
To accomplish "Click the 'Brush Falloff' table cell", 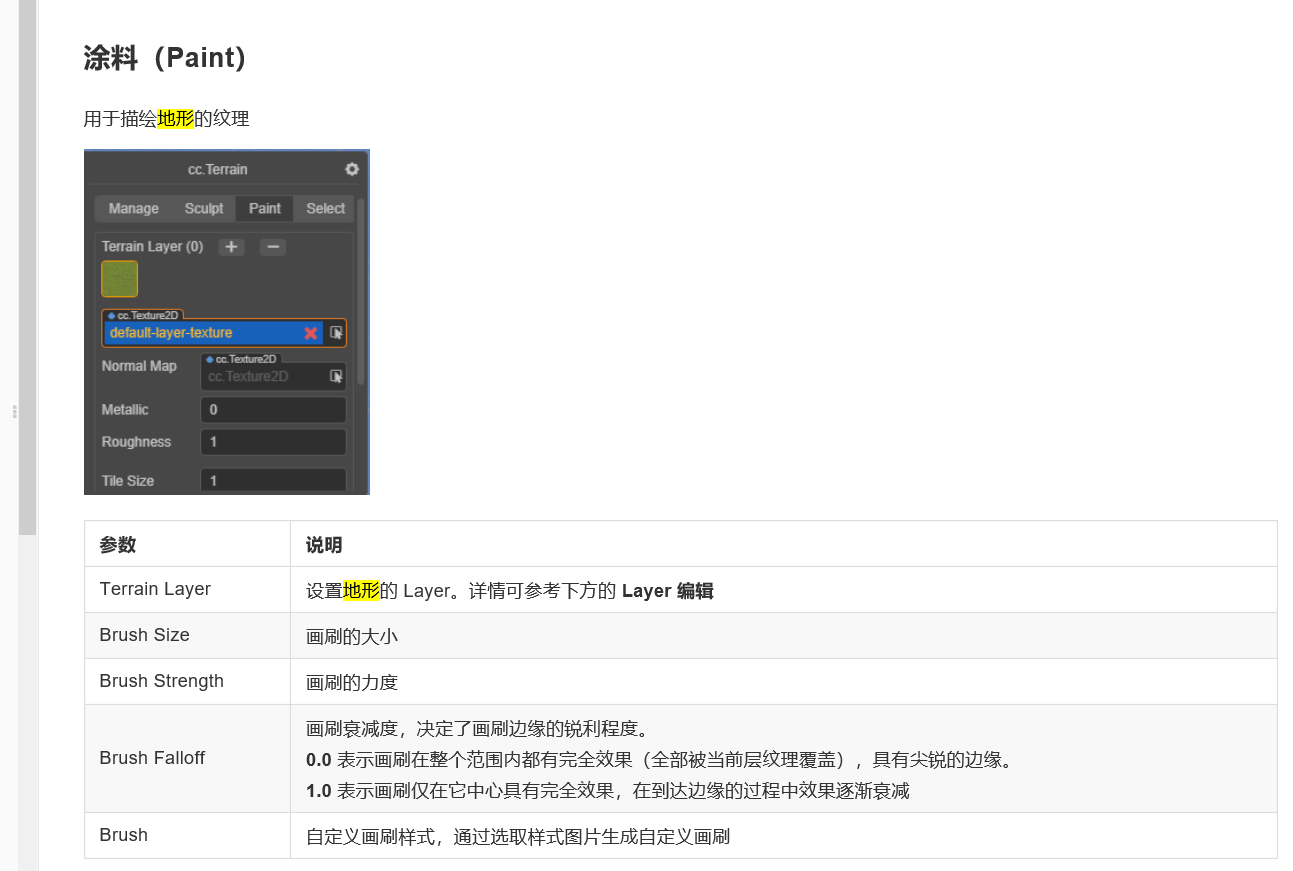I will [x=187, y=758].
